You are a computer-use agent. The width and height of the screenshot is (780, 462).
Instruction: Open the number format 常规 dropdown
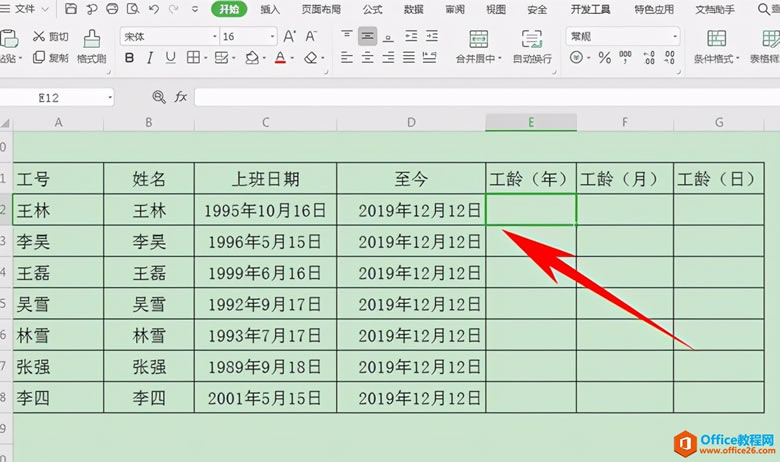click(675, 37)
